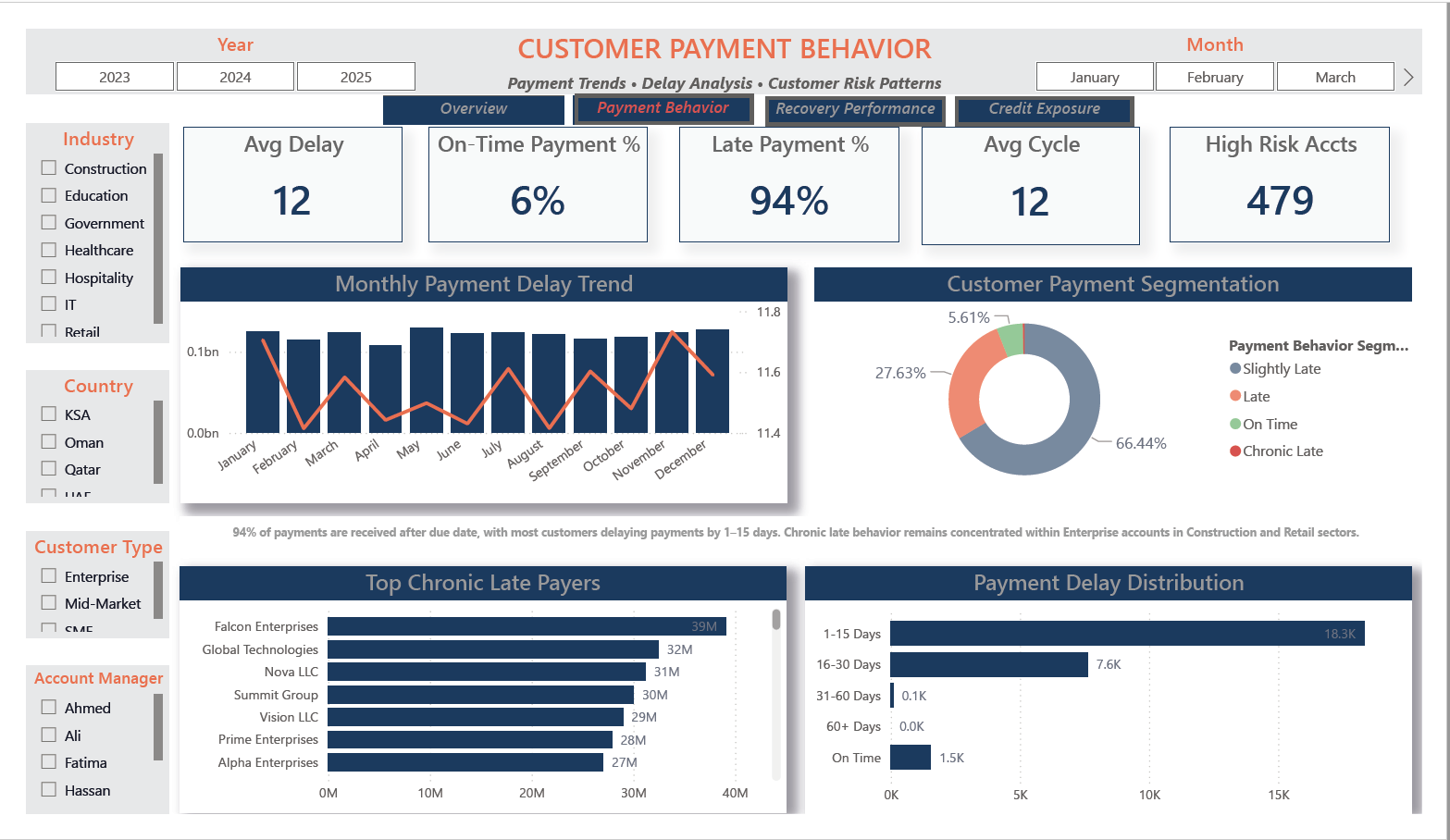The width and height of the screenshot is (1450, 840).
Task: Click the Alpha Enterprises bar
Action: (465, 762)
